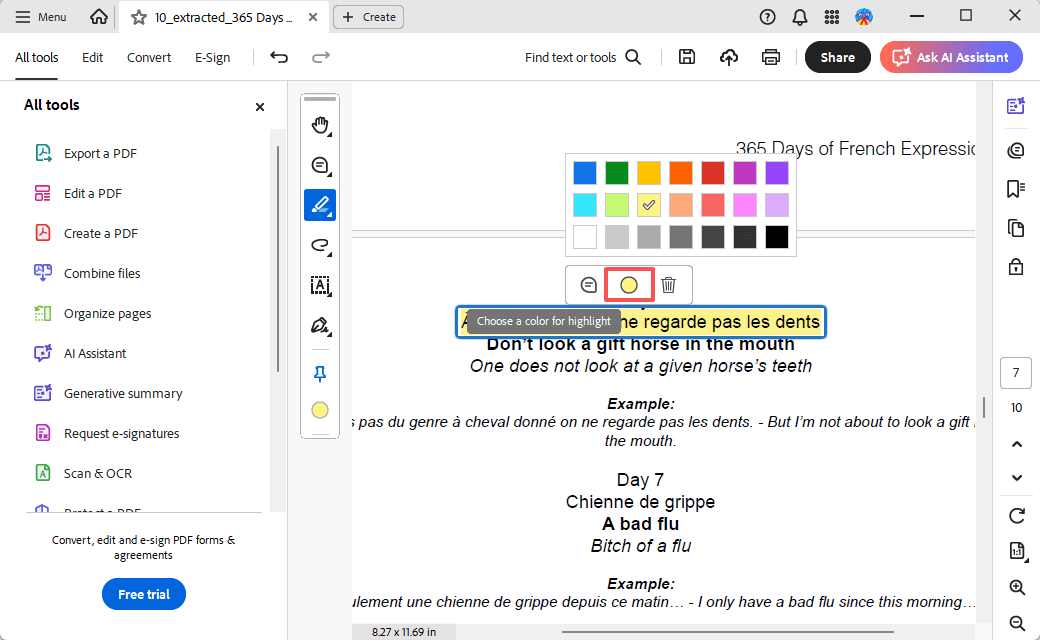Screen dimensions: 1040x640
Task: Select the highlighter tool in the quick toolbar
Action: [320, 205]
